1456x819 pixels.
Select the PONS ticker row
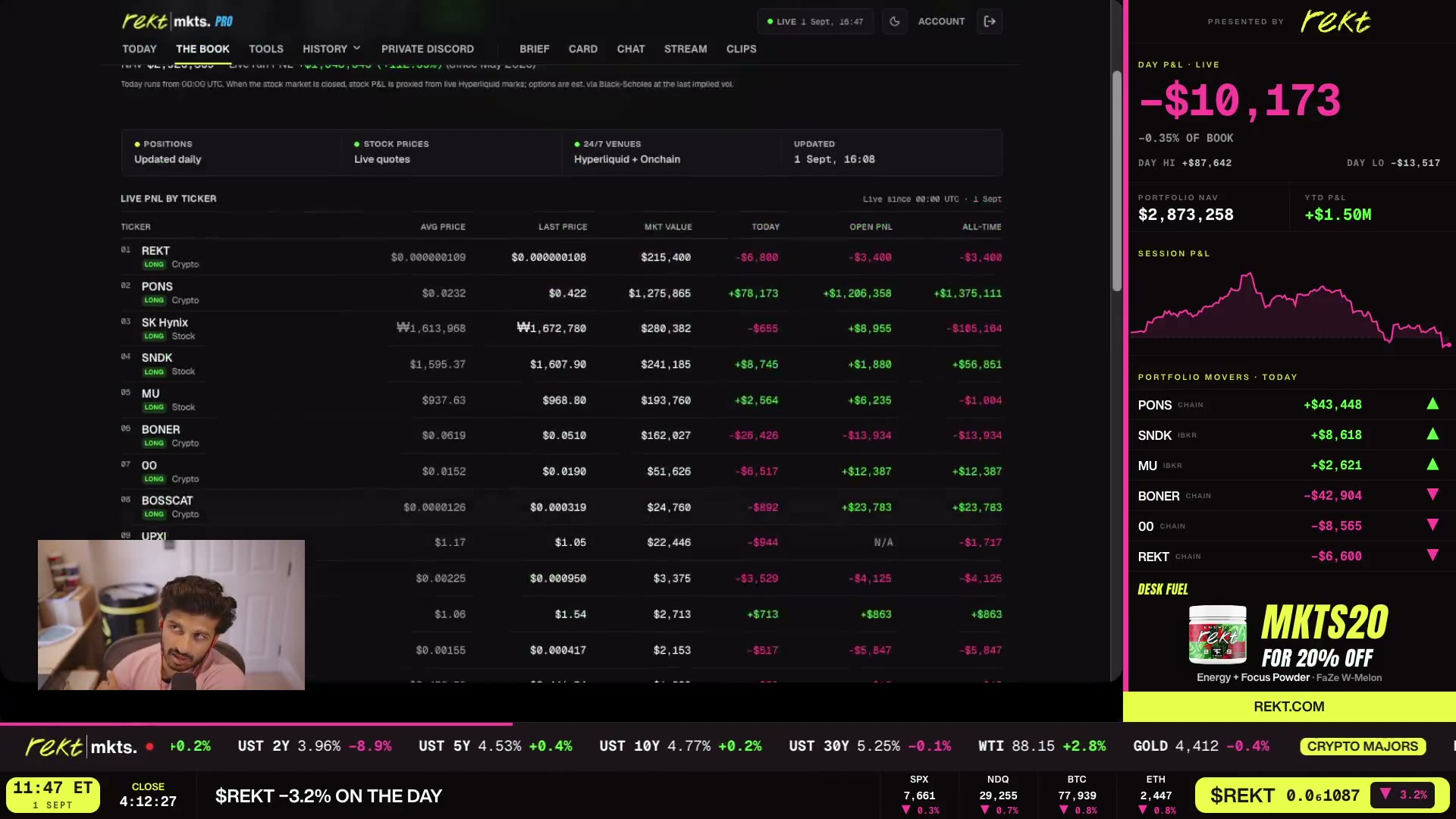(x=561, y=293)
